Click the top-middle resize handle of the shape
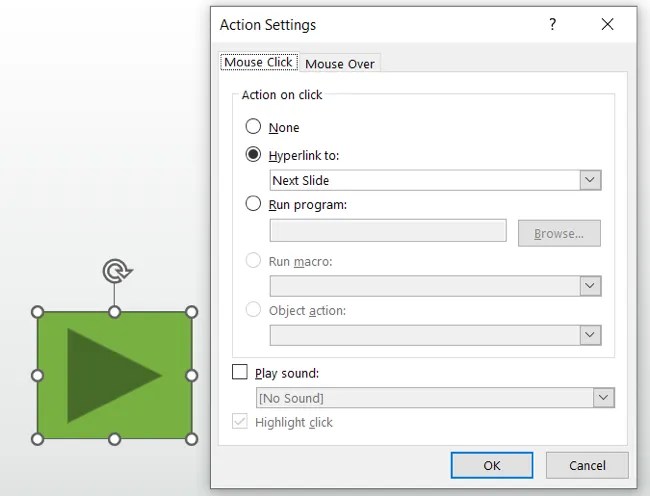The width and height of the screenshot is (650, 496). pos(114,312)
